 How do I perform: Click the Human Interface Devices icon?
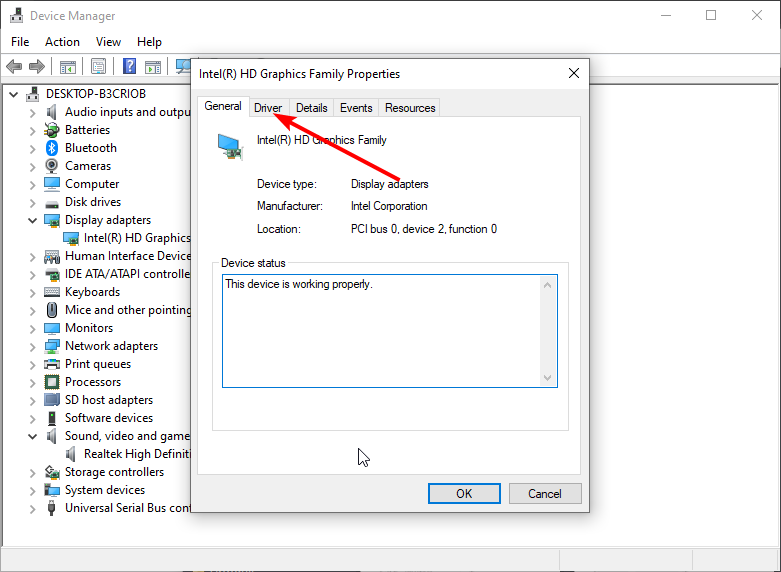click(x=52, y=256)
